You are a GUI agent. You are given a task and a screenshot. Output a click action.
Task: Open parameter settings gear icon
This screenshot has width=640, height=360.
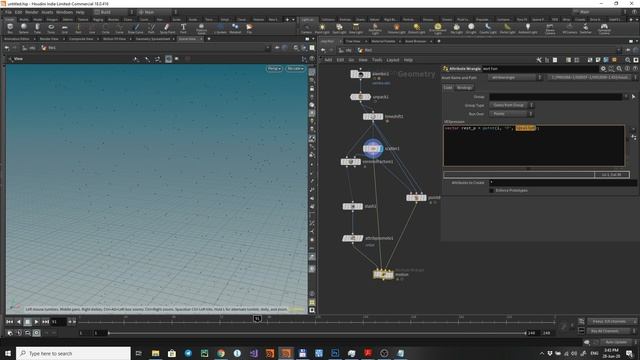pos(603,69)
